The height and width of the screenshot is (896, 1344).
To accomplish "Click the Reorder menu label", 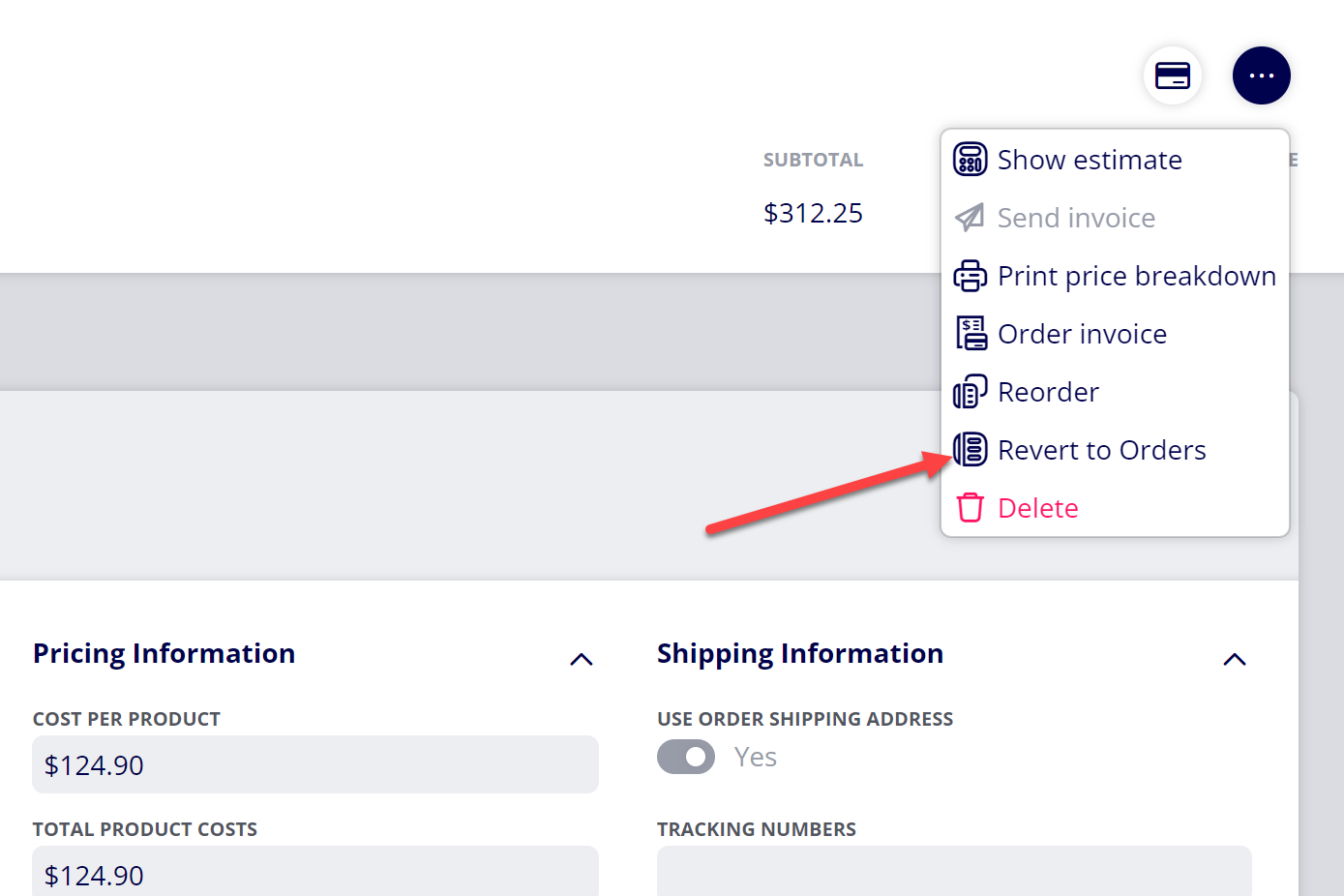I will tap(1048, 392).
